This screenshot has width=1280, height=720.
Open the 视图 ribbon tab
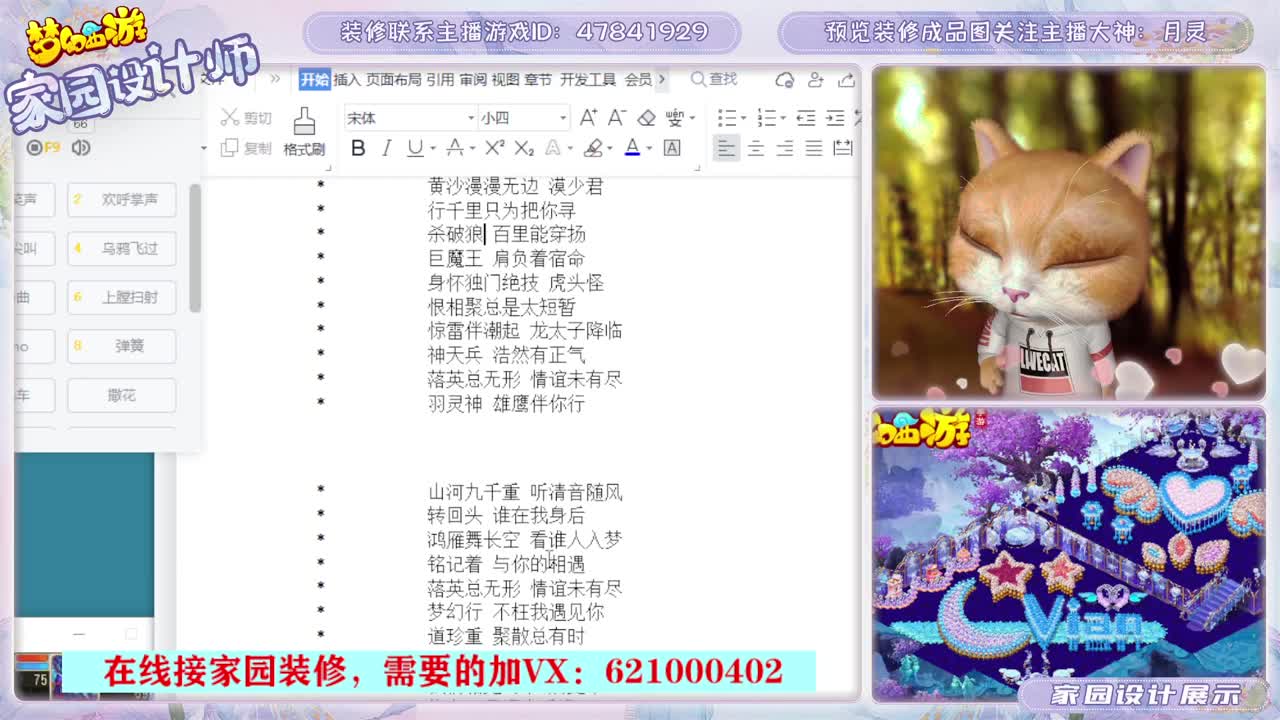tap(506, 79)
